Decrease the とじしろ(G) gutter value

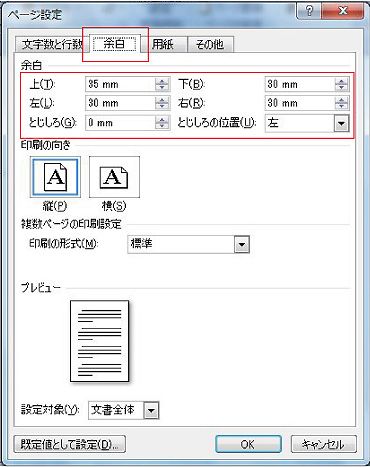[x=162, y=126]
